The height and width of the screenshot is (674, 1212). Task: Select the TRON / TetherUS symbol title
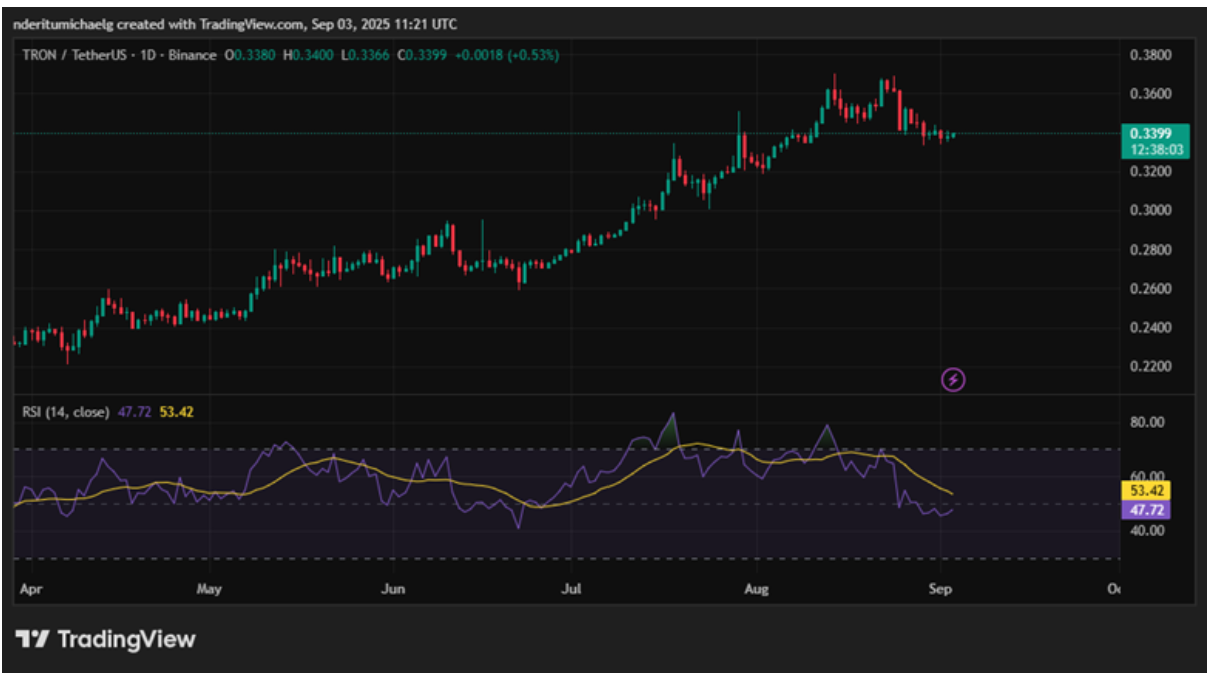click(x=76, y=55)
